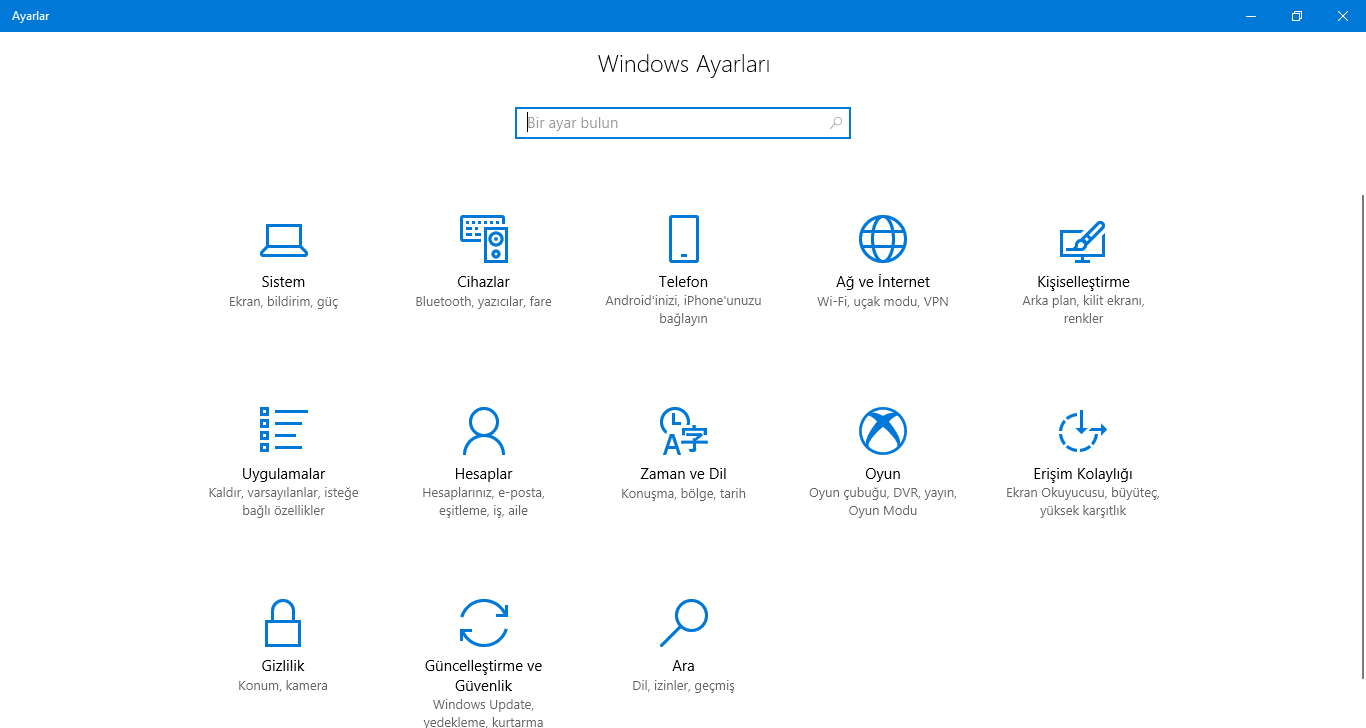The image size is (1366, 728).
Task: Click the Güncelleştirme ve Güvenlik sync icon
Action: tap(483, 622)
